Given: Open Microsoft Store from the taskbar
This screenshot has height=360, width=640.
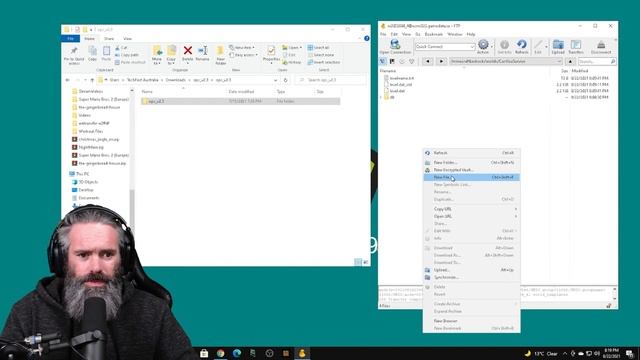Looking at the screenshot, I should [x=204, y=353].
